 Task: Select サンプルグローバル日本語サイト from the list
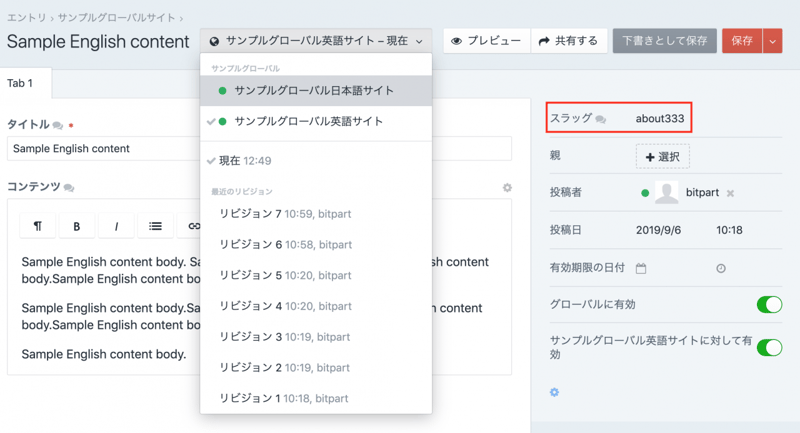tap(313, 91)
